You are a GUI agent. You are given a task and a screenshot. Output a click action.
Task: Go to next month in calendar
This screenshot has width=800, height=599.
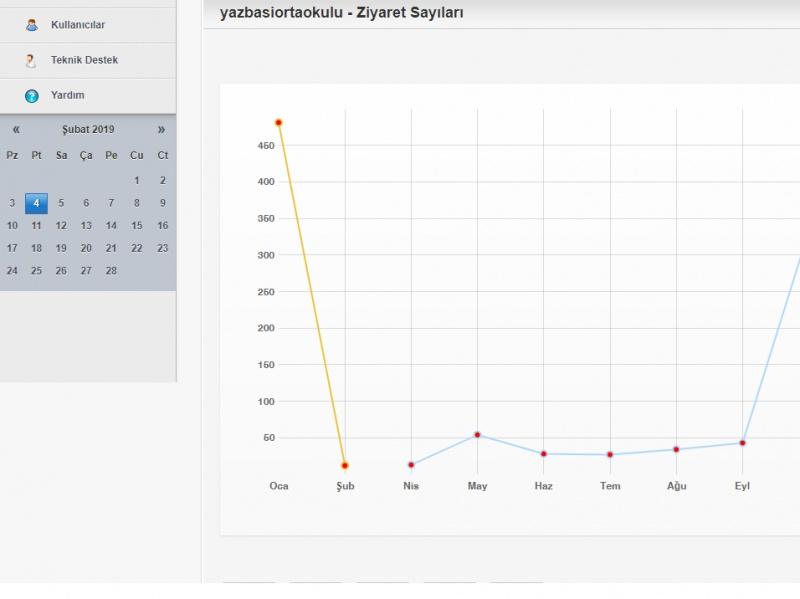pyautogui.click(x=161, y=129)
